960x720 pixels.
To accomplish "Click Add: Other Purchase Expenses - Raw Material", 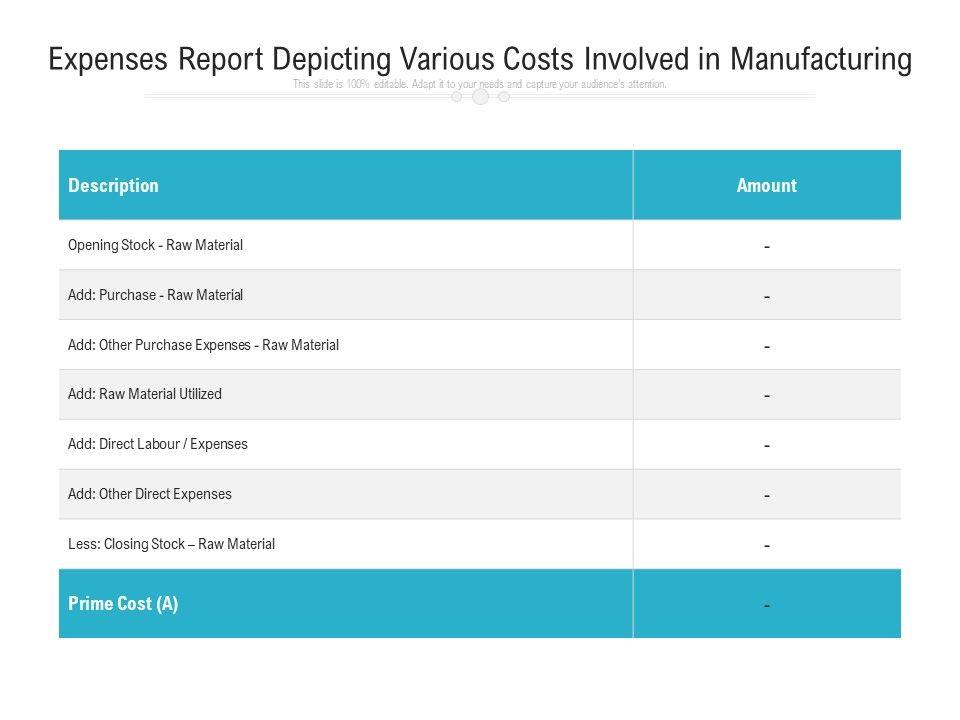I will [x=203, y=345].
